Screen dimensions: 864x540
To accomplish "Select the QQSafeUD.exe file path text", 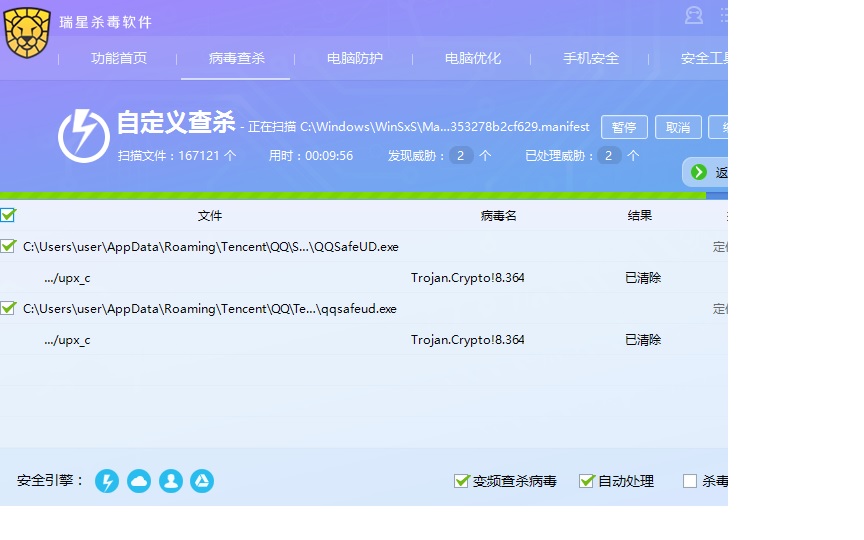I will (x=210, y=247).
